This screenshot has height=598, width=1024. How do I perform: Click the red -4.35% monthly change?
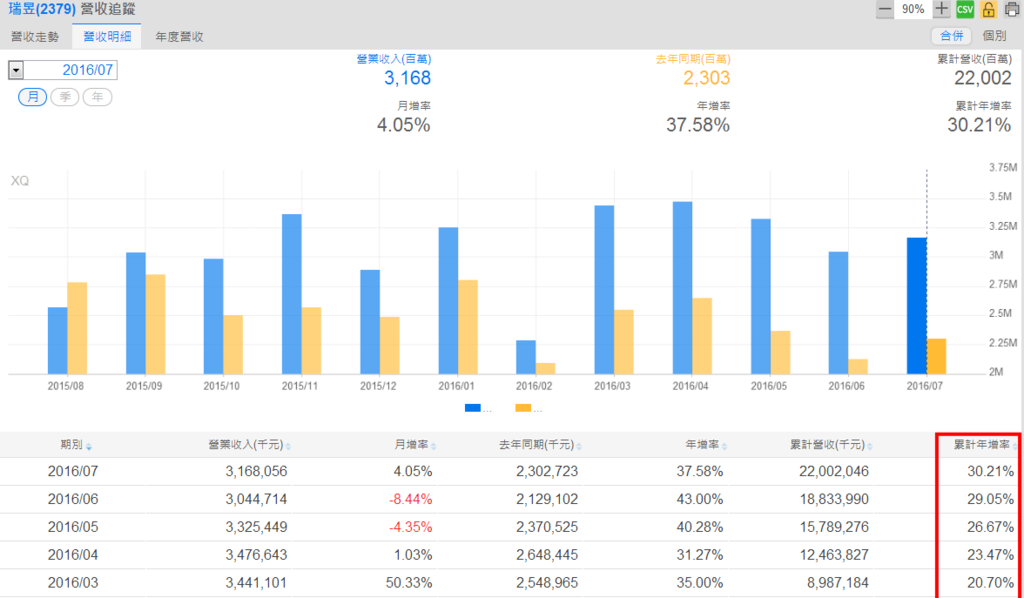(x=411, y=527)
